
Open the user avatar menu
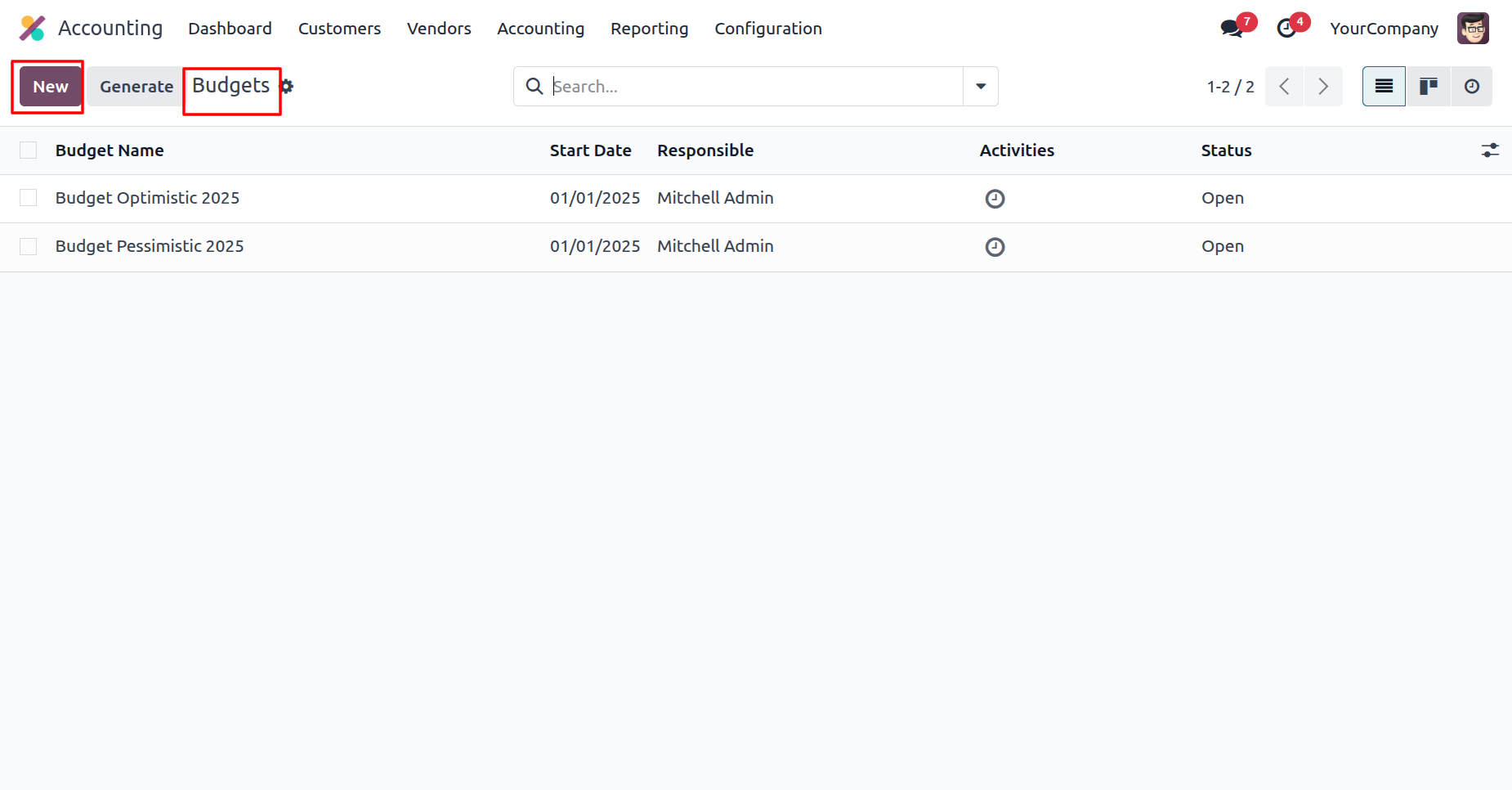pos(1473,29)
